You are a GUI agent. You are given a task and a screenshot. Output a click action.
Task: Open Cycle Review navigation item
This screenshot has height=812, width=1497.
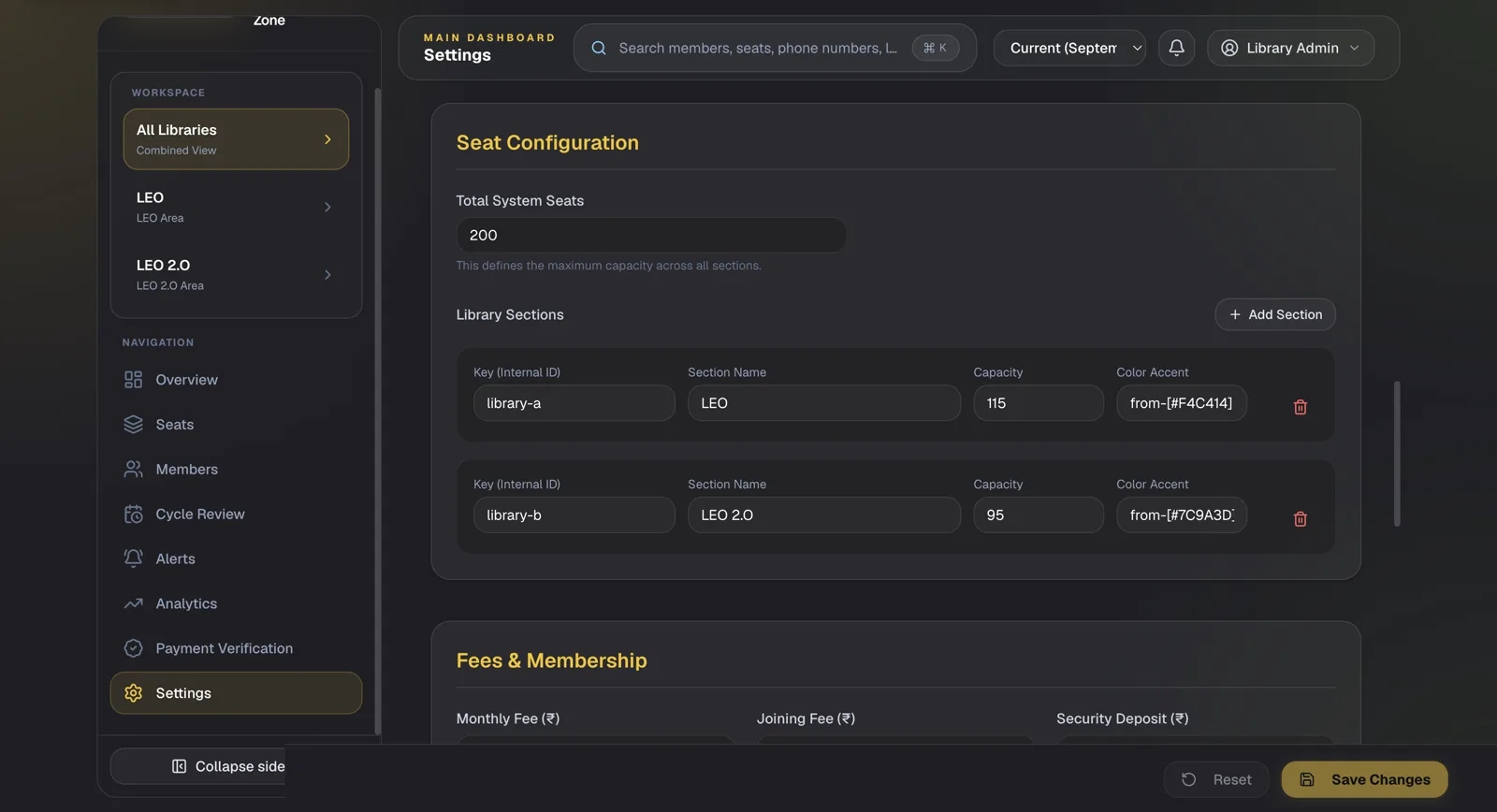coord(236,515)
